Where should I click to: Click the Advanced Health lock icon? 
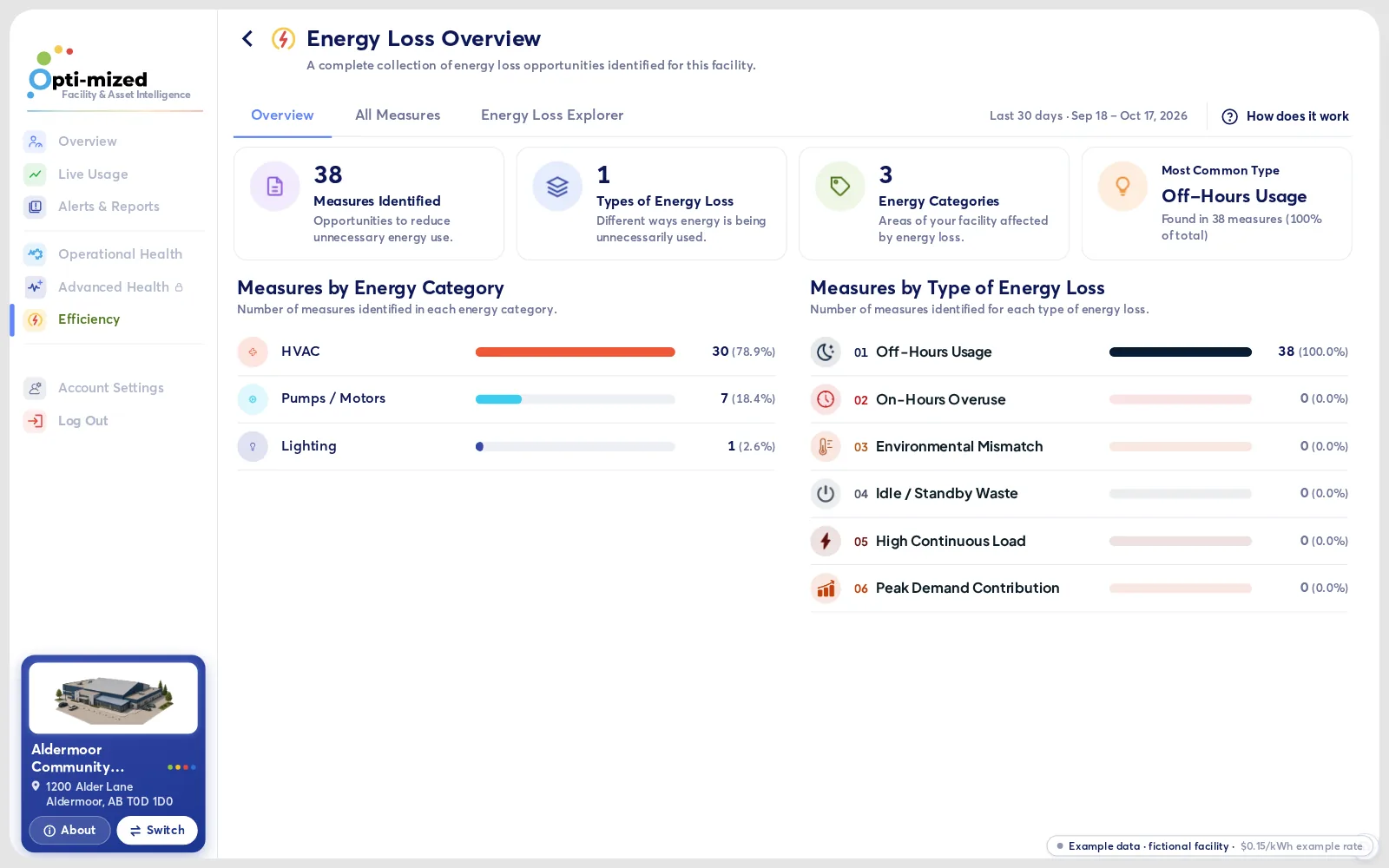pos(179,287)
